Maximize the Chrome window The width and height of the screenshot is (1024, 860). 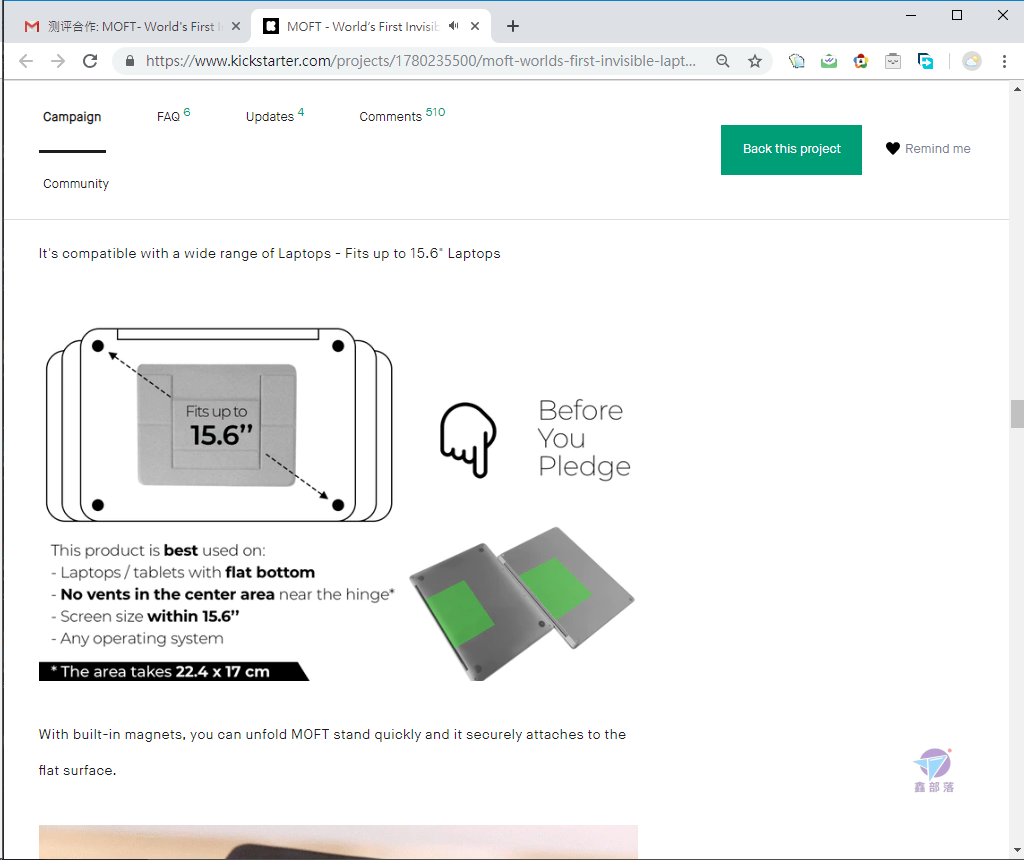[957, 15]
